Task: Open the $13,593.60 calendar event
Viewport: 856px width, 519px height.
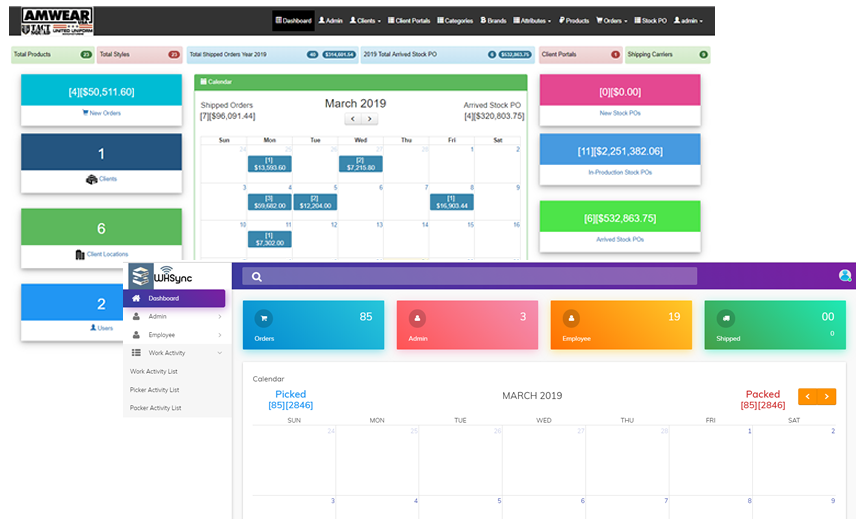Action: 270,164
